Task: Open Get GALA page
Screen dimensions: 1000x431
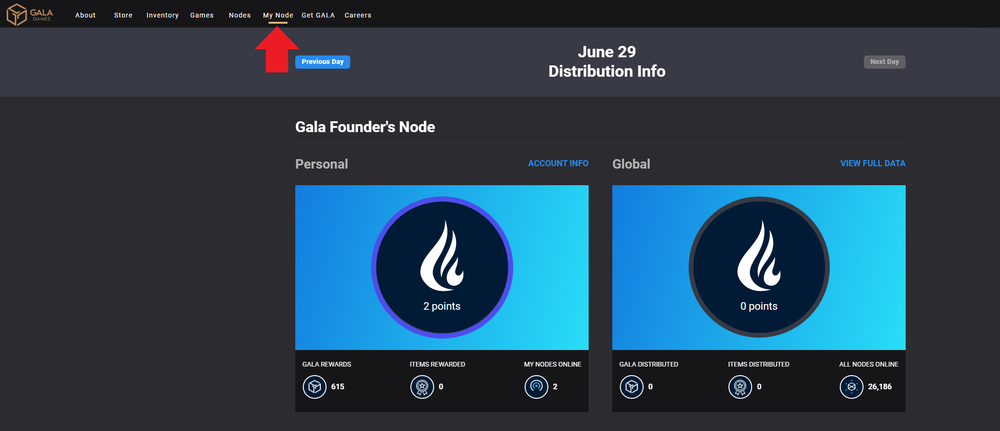Action: pyautogui.click(x=318, y=15)
